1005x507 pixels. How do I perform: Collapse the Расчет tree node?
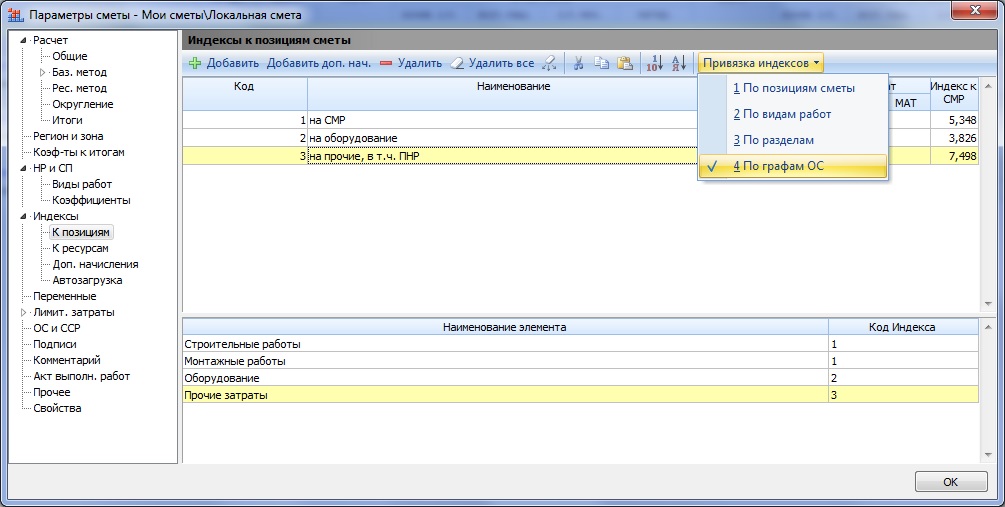[23, 40]
